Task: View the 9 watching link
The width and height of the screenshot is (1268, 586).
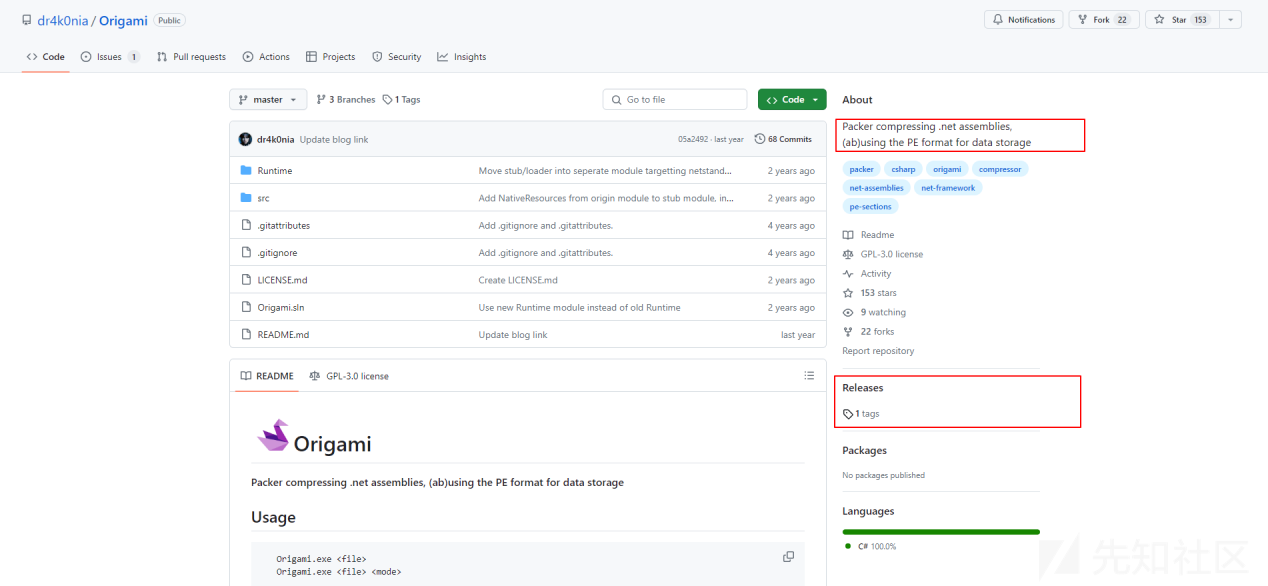Action: click(x=875, y=312)
